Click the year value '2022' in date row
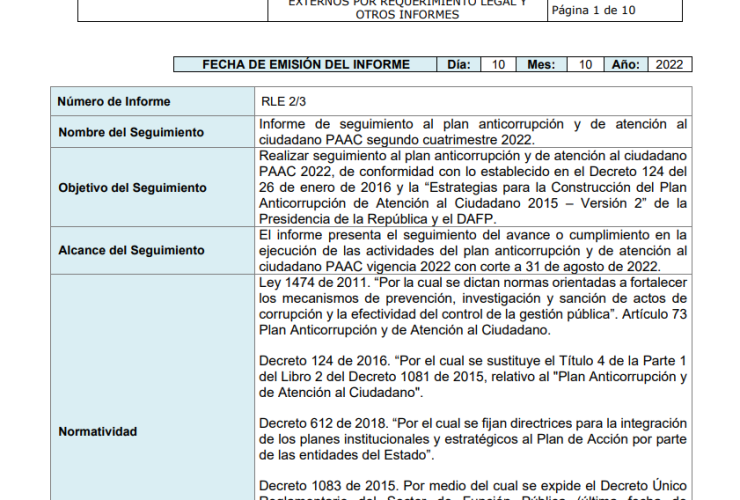The width and height of the screenshot is (740, 500). click(x=670, y=64)
